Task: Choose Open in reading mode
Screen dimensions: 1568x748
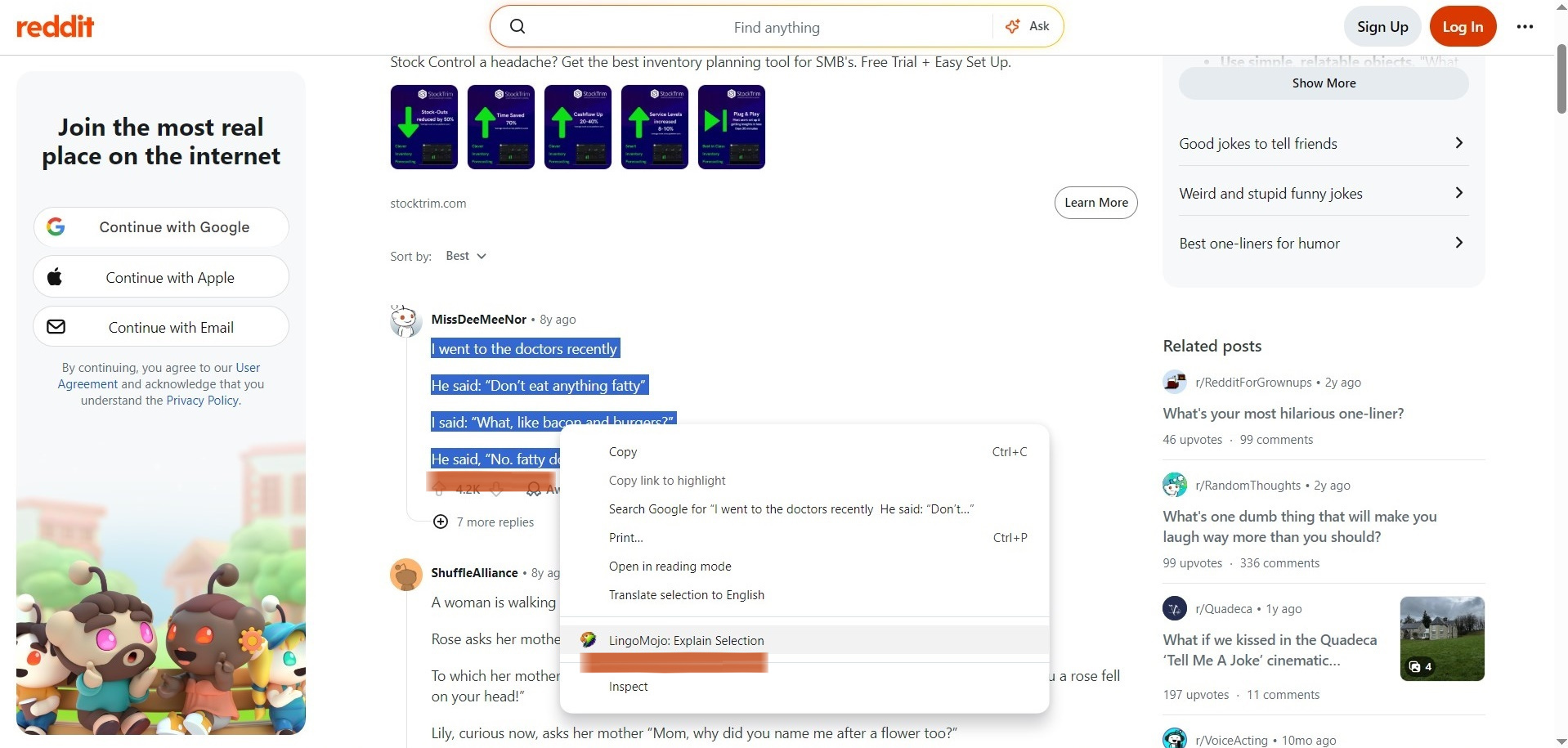Action: (804, 566)
